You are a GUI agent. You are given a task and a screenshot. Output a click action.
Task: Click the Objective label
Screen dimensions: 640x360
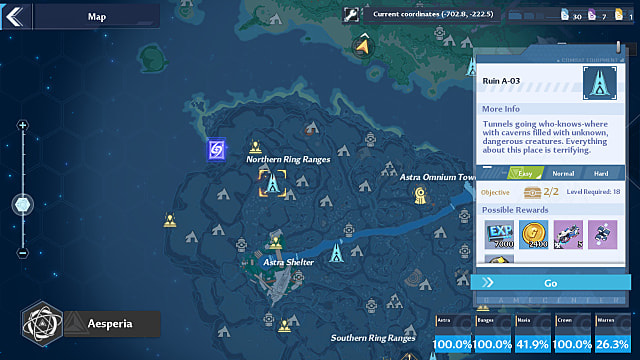(495, 192)
